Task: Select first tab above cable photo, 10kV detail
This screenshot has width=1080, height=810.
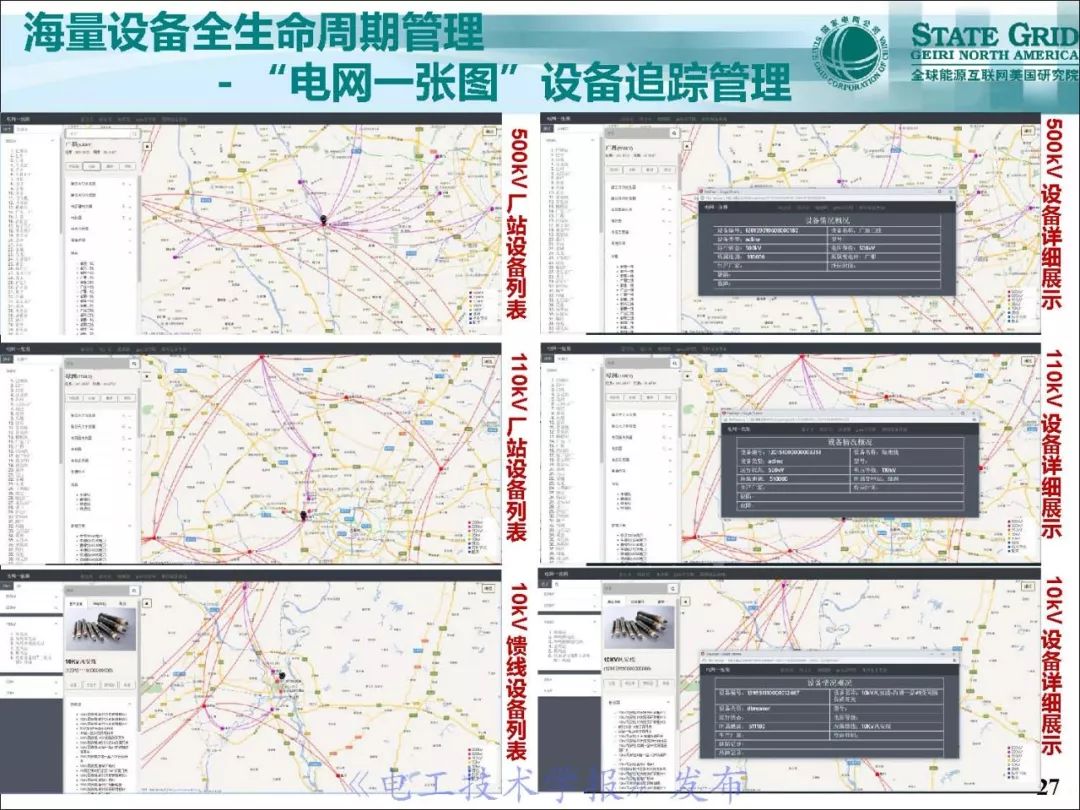Action: coord(613,601)
